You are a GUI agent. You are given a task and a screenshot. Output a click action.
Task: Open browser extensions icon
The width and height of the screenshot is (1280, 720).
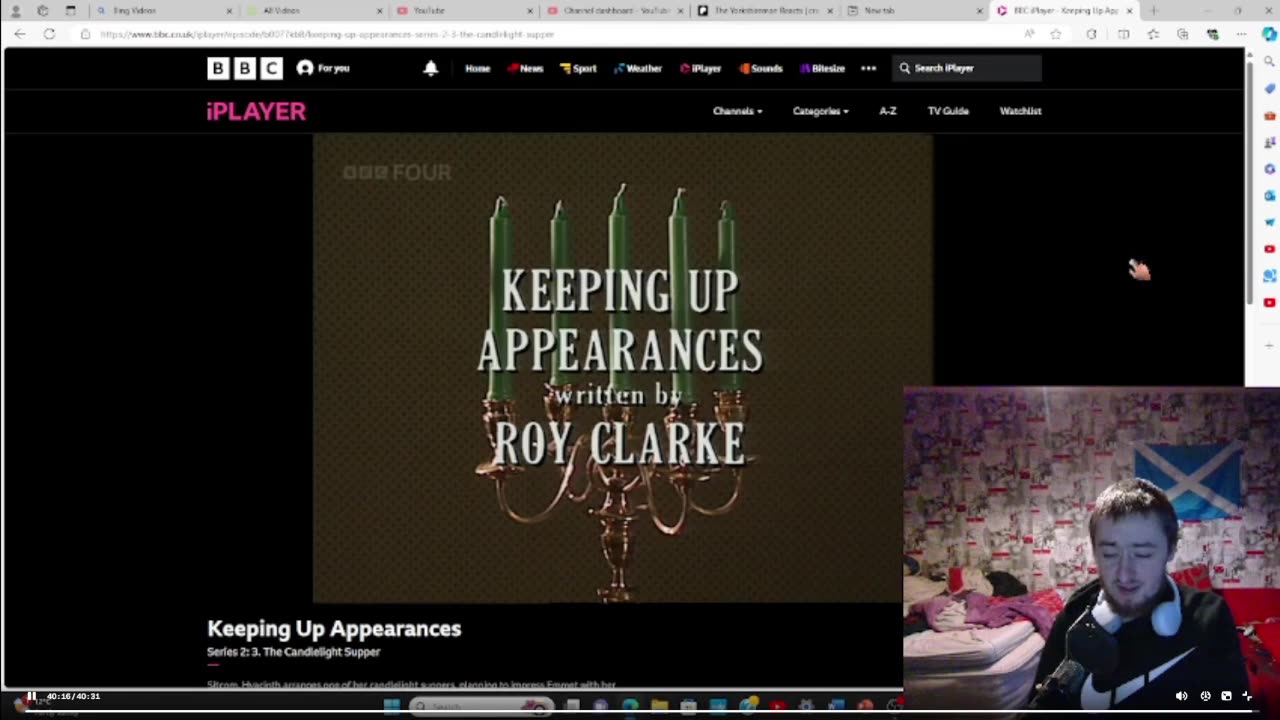tap(1091, 34)
